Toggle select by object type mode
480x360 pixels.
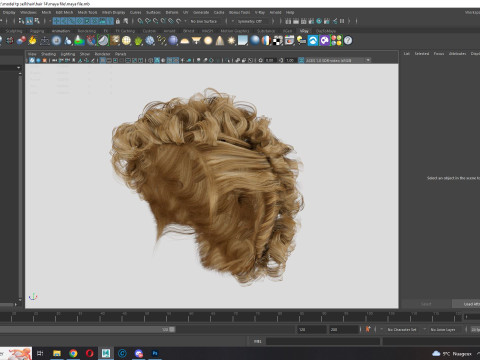point(29,21)
